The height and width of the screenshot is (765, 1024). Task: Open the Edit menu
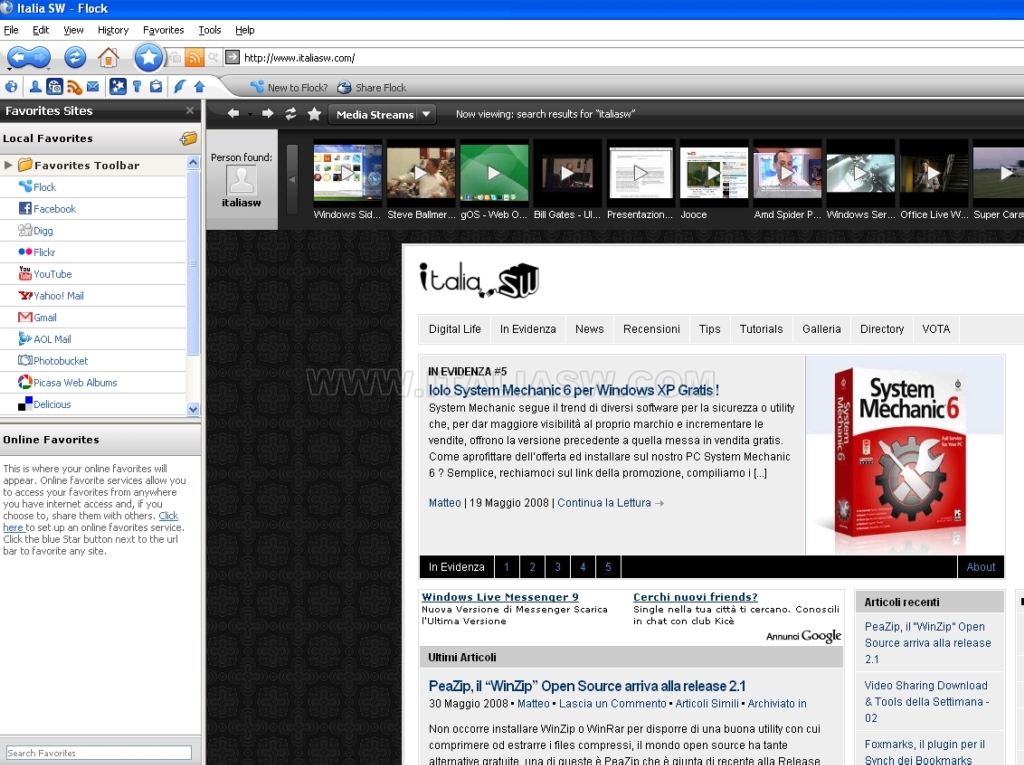point(40,30)
